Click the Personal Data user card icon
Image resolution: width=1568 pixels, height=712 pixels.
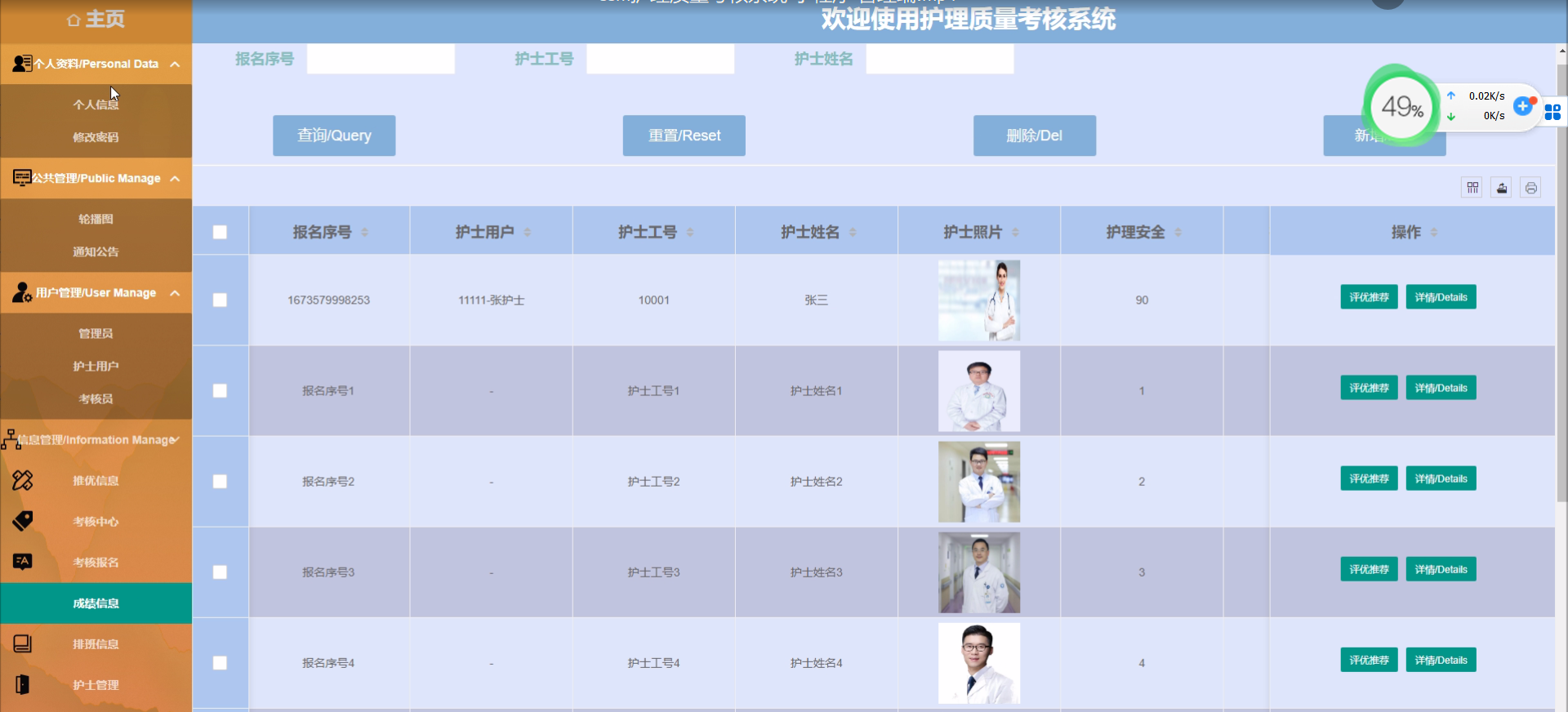(x=22, y=63)
